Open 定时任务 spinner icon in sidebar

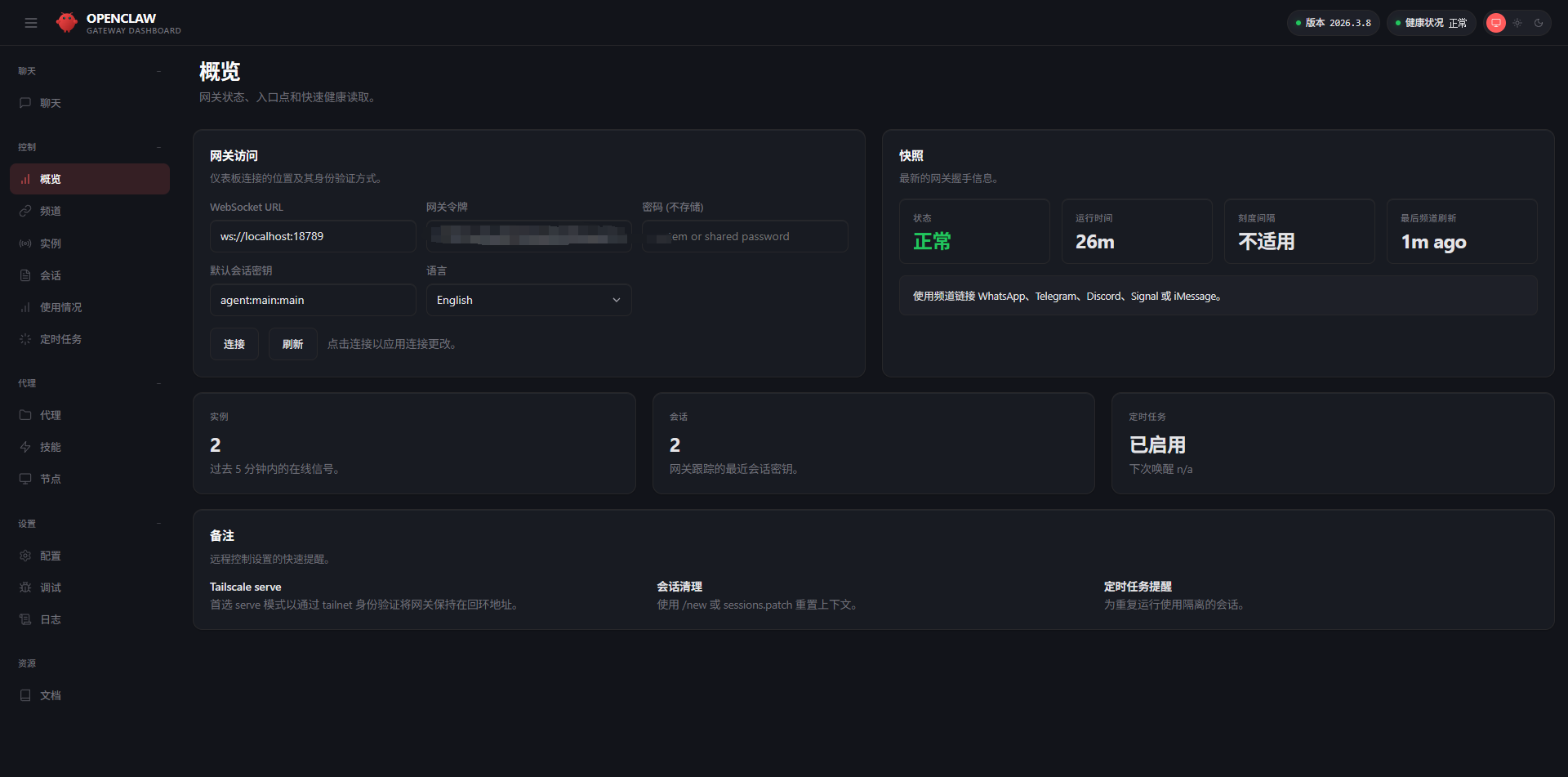(x=25, y=339)
